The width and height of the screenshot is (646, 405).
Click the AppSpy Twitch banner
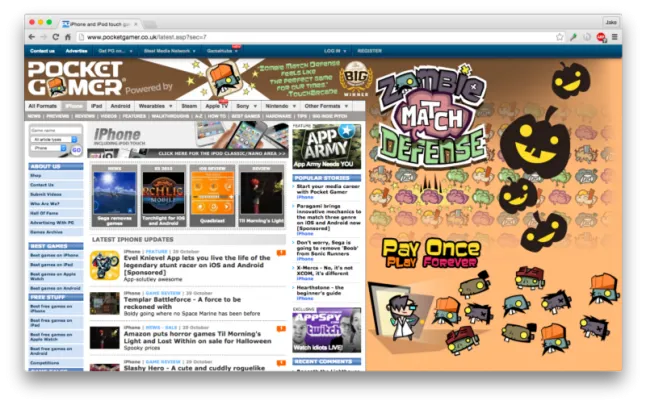327,332
